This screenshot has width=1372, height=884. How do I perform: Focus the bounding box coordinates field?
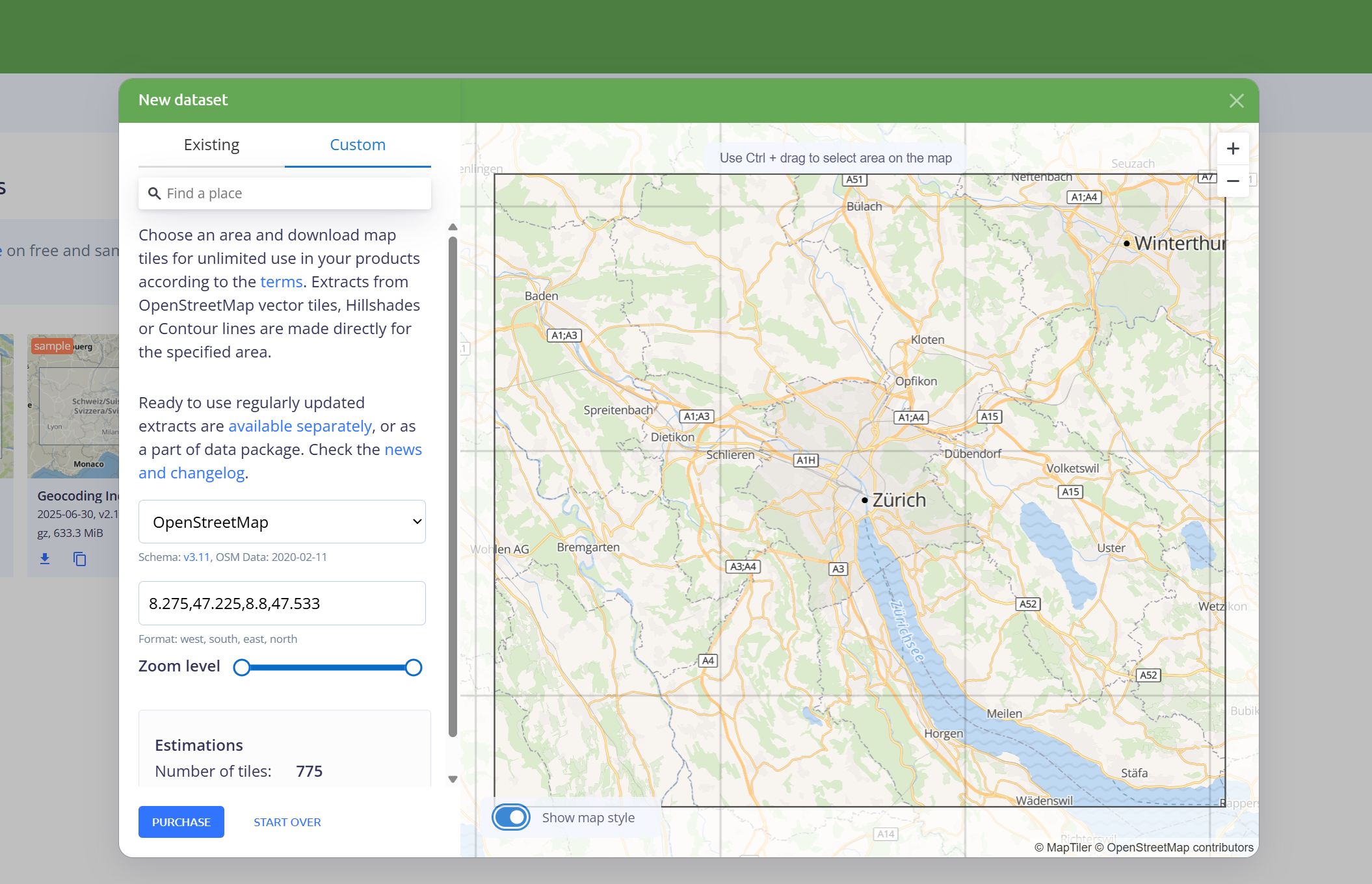point(282,603)
